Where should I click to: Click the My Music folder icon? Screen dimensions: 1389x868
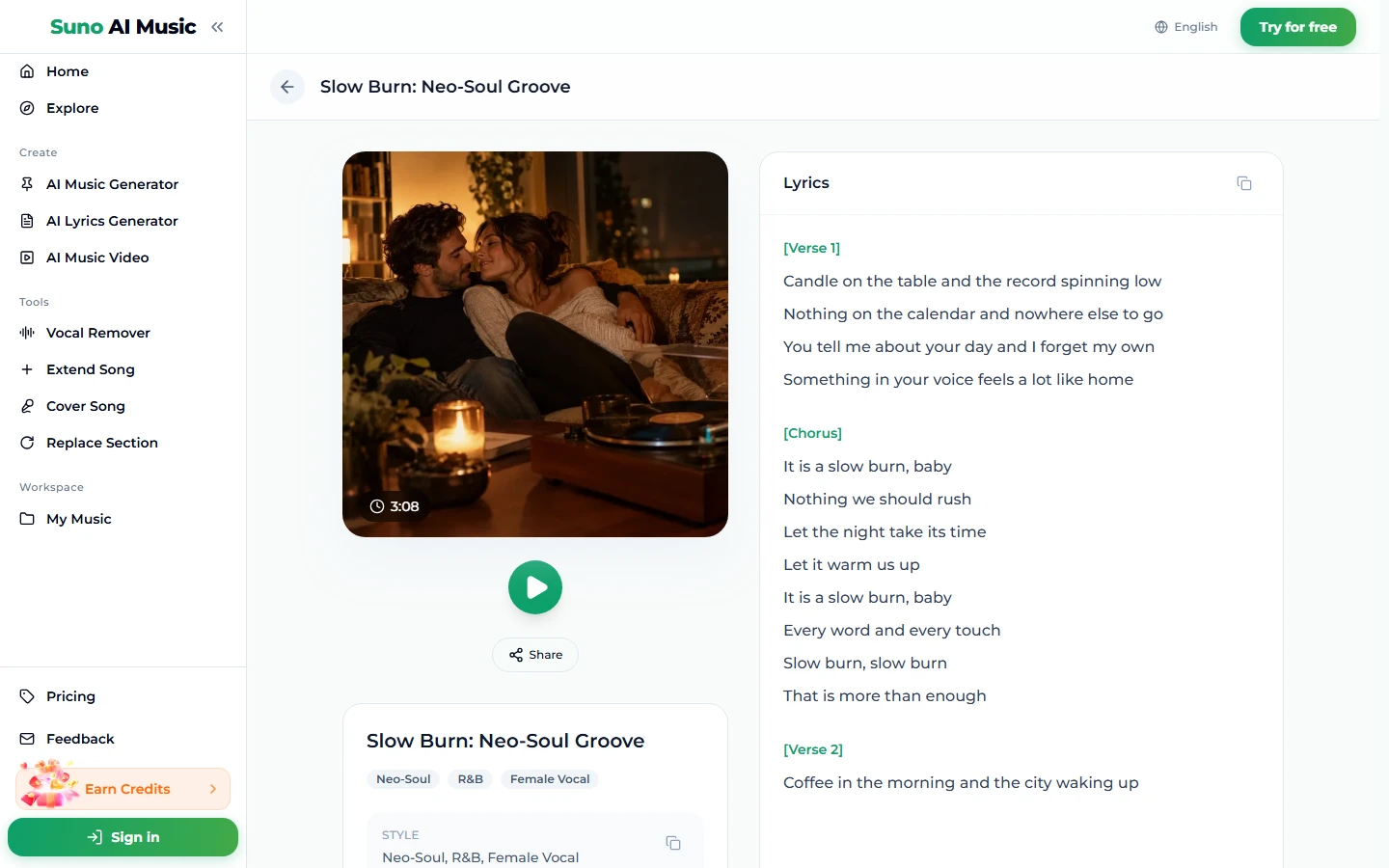27,519
